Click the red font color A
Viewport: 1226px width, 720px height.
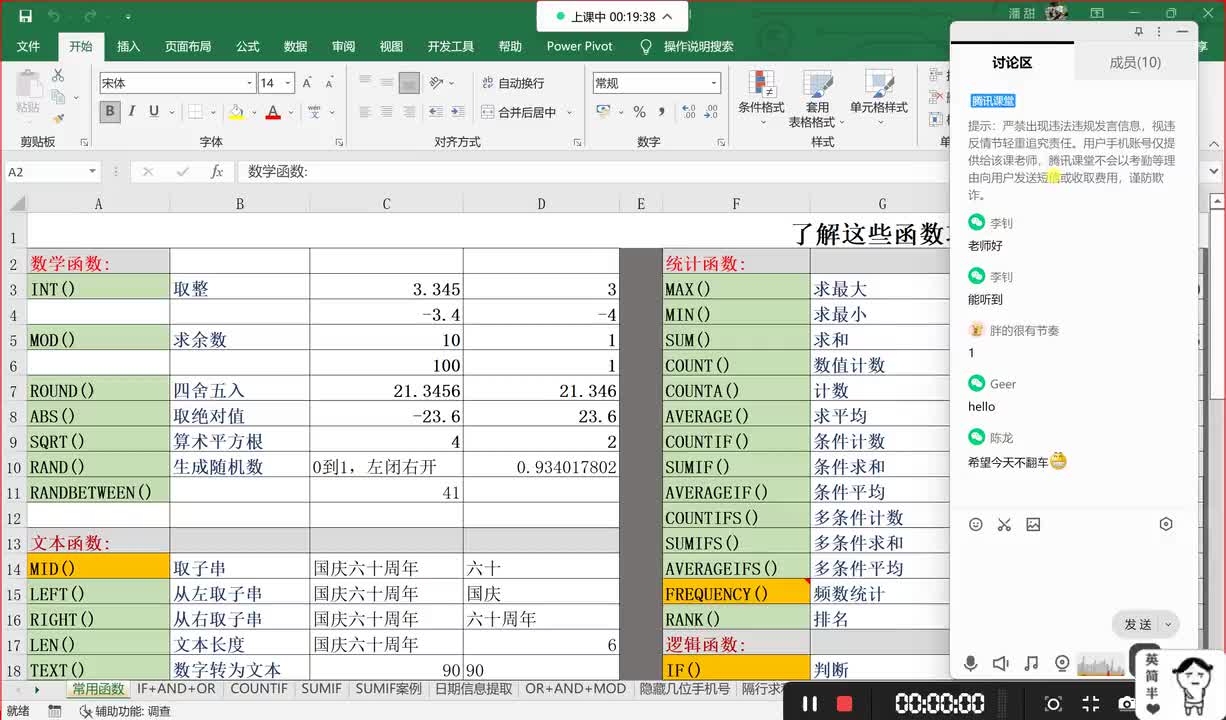click(x=273, y=112)
